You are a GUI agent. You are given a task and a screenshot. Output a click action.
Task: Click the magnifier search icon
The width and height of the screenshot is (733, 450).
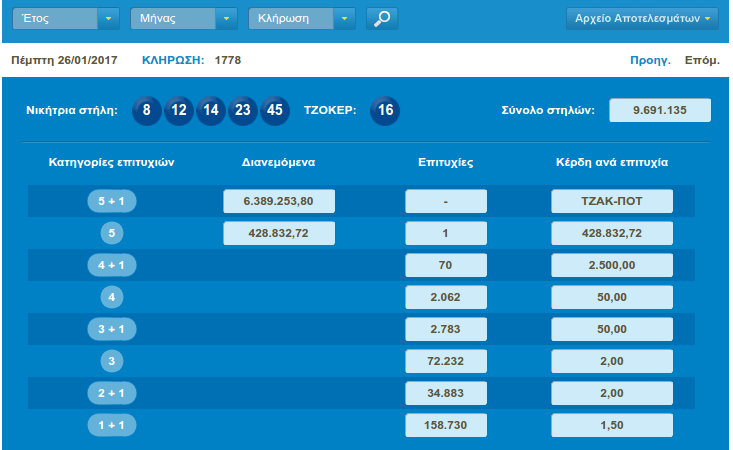click(x=381, y=18)
